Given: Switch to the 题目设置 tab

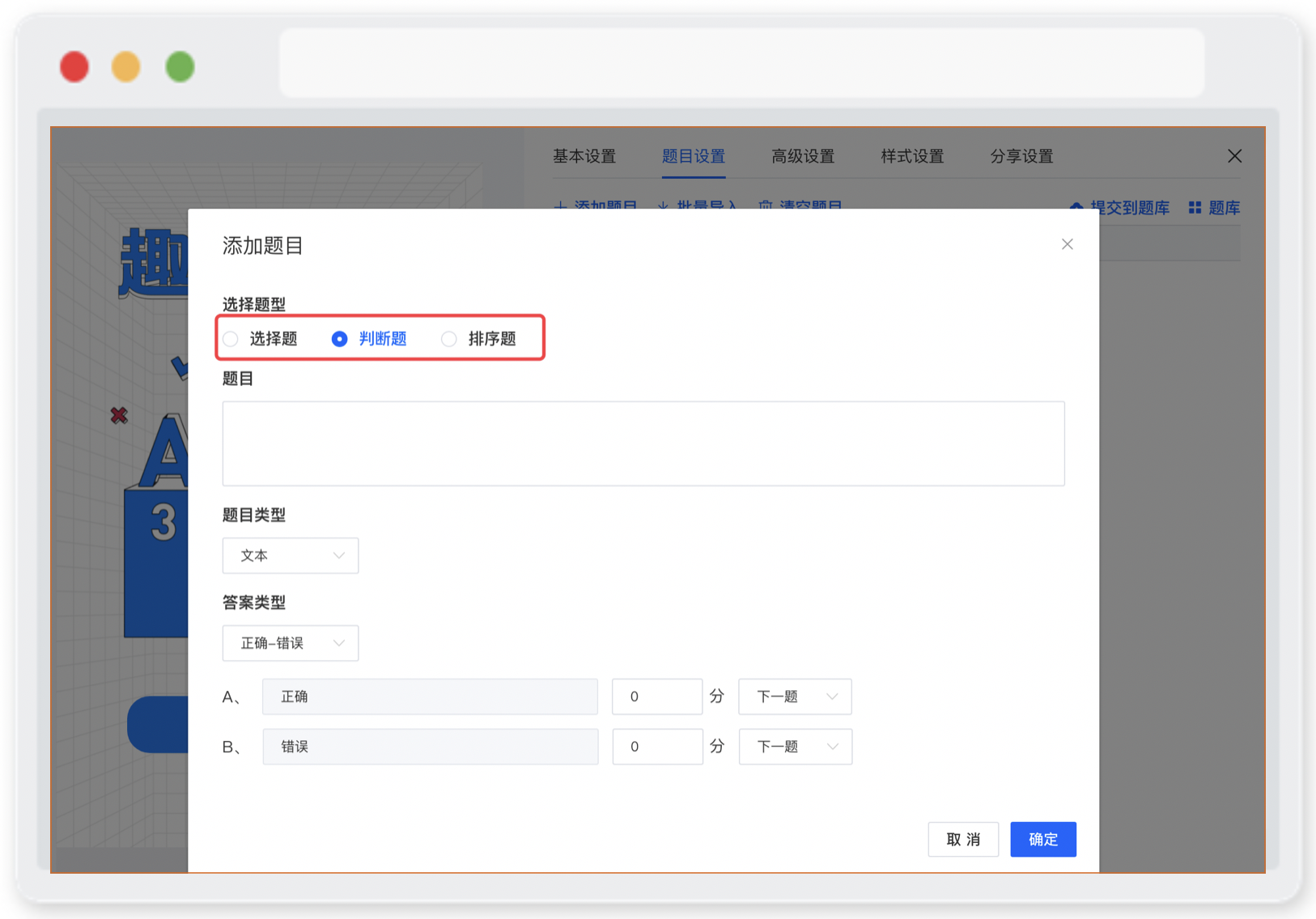Looking at the screenshot, I should (x=694, y=156).
